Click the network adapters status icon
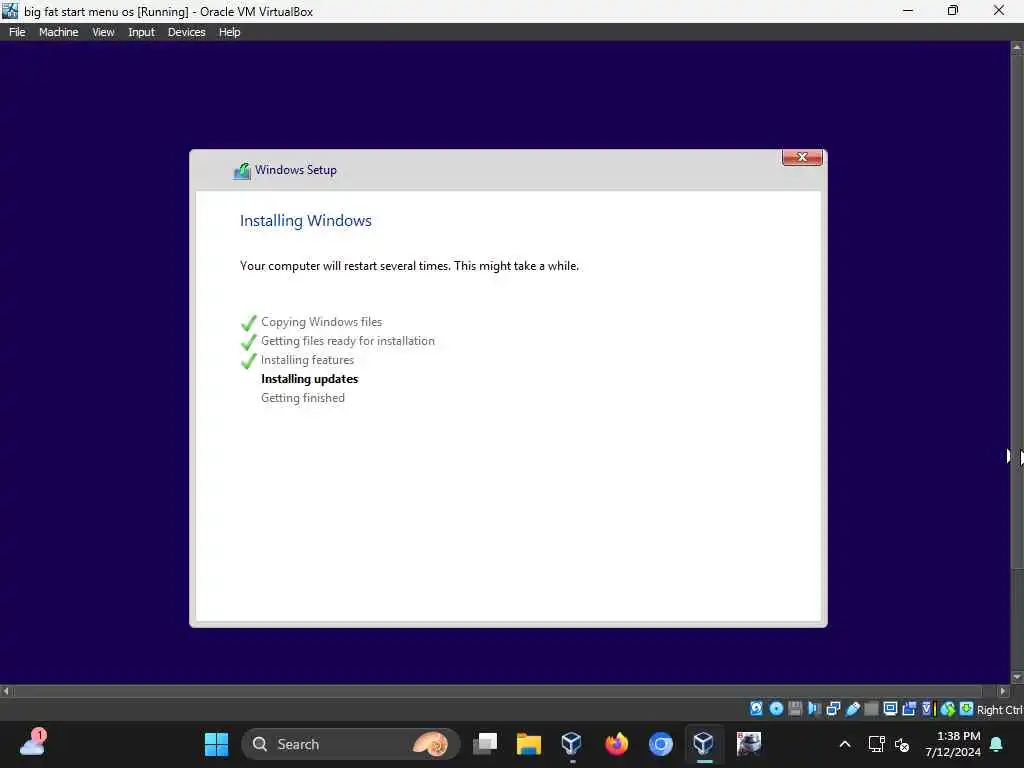The height and width of the screenshot is (768, 1024). (833, 709)
